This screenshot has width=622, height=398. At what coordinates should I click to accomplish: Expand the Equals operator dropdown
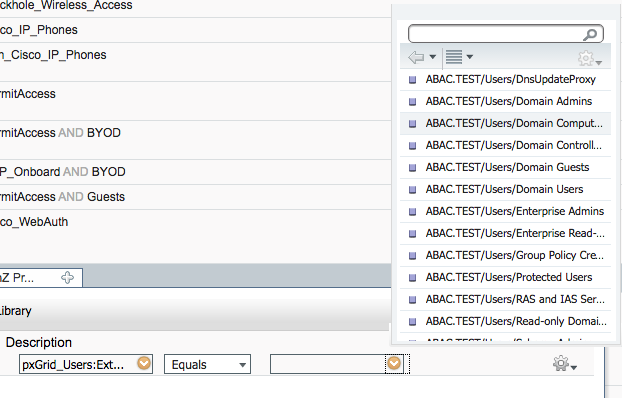click(207, 364)
